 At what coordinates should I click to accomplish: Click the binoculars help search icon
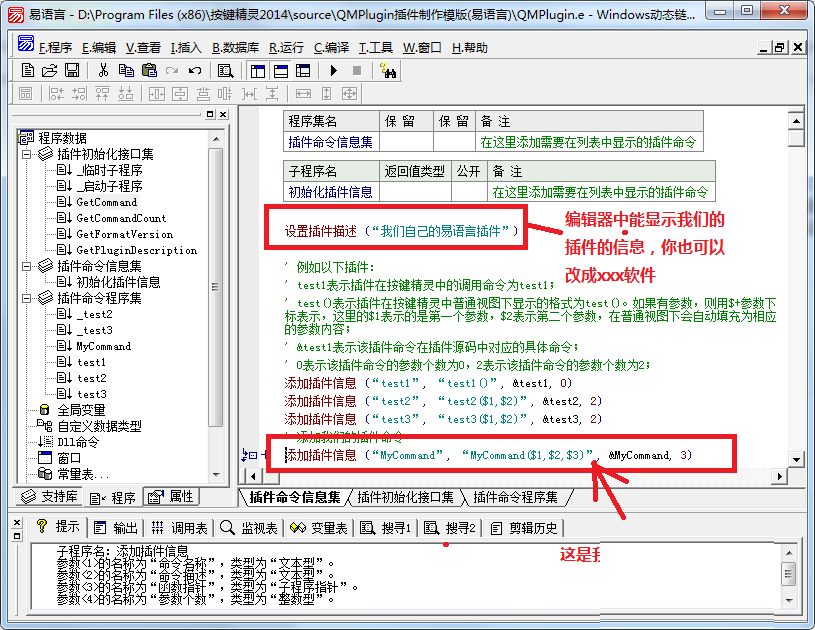(388, 71)
